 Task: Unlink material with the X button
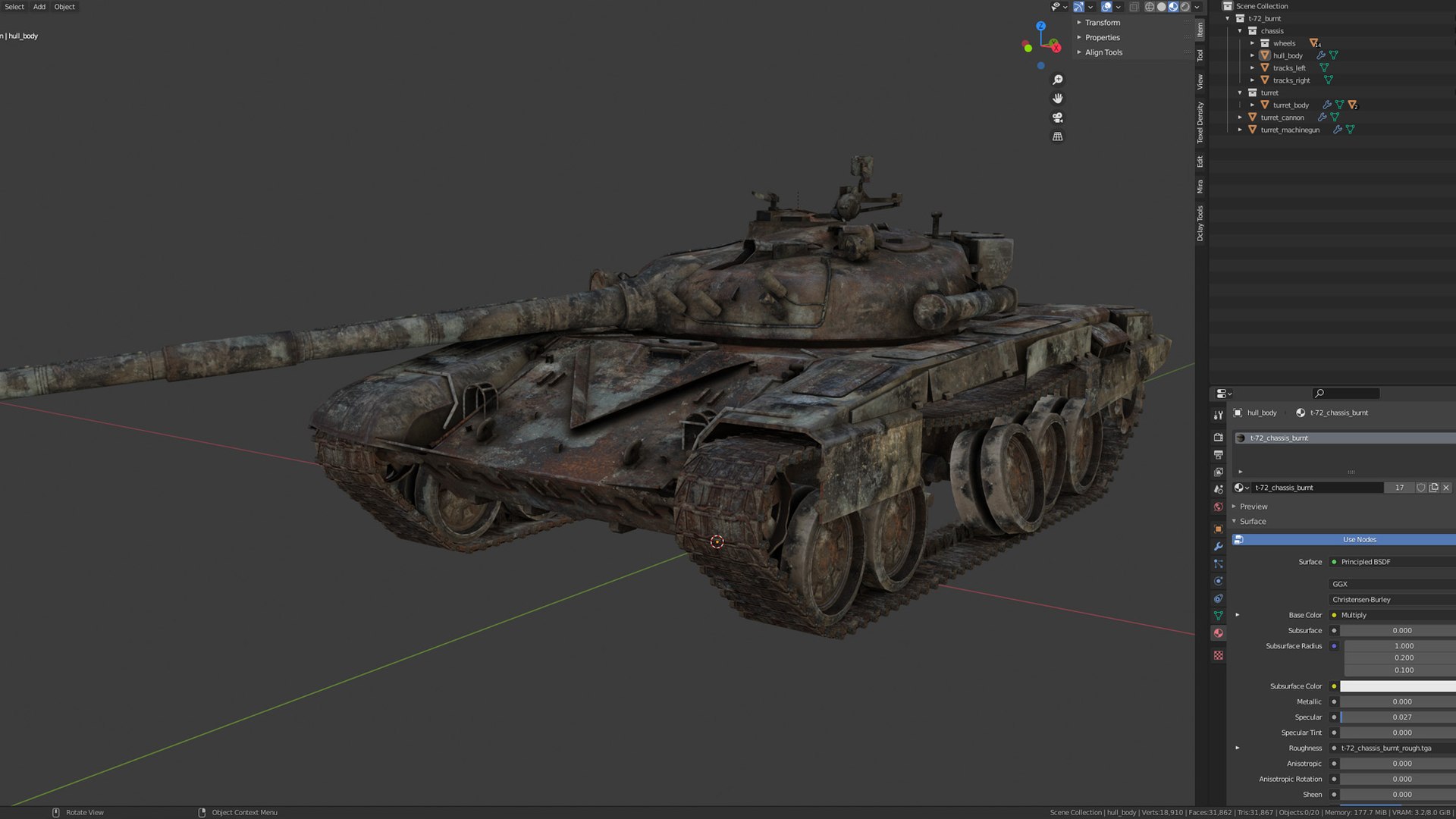point(1446,488)
